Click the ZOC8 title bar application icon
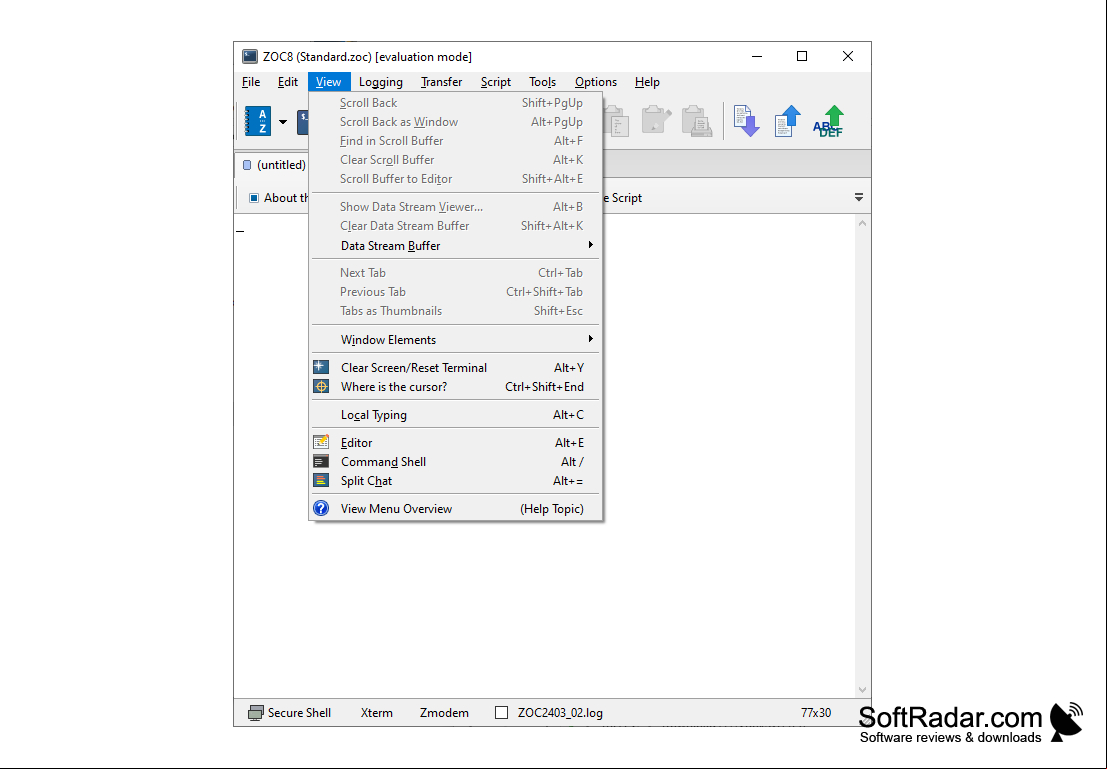 (x=249, y=56)
